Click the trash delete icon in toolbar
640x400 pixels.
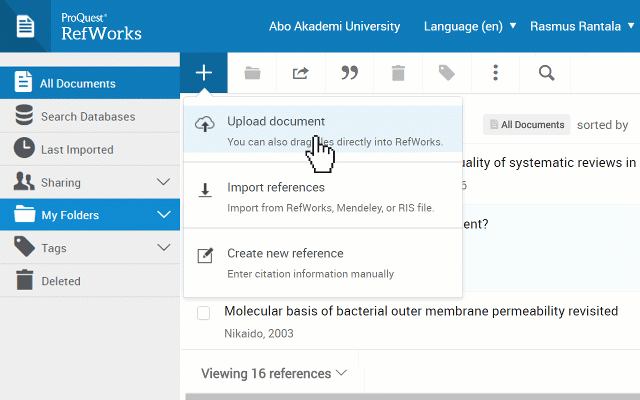(x=398, y=73)
